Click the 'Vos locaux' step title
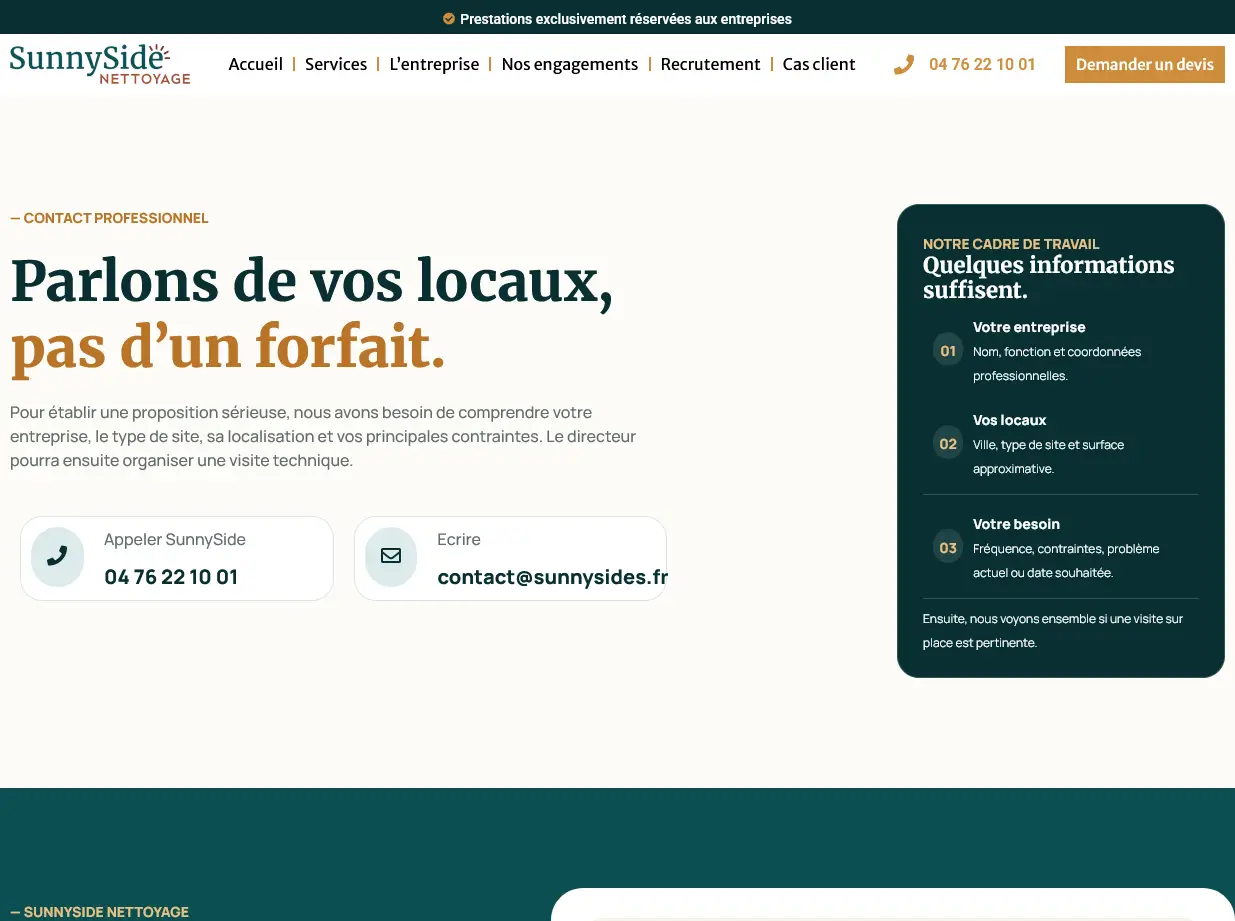The image size is (1235, 921). 1010,420
